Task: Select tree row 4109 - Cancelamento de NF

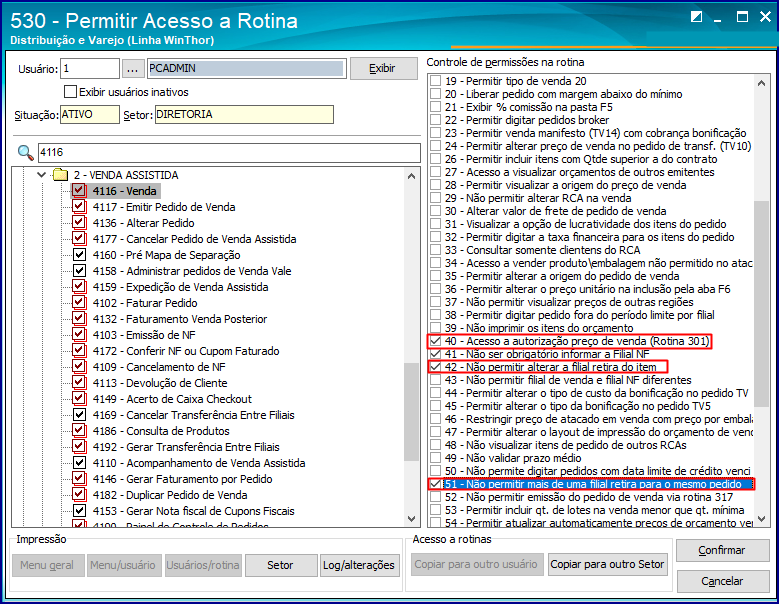Action: (159, 367)
